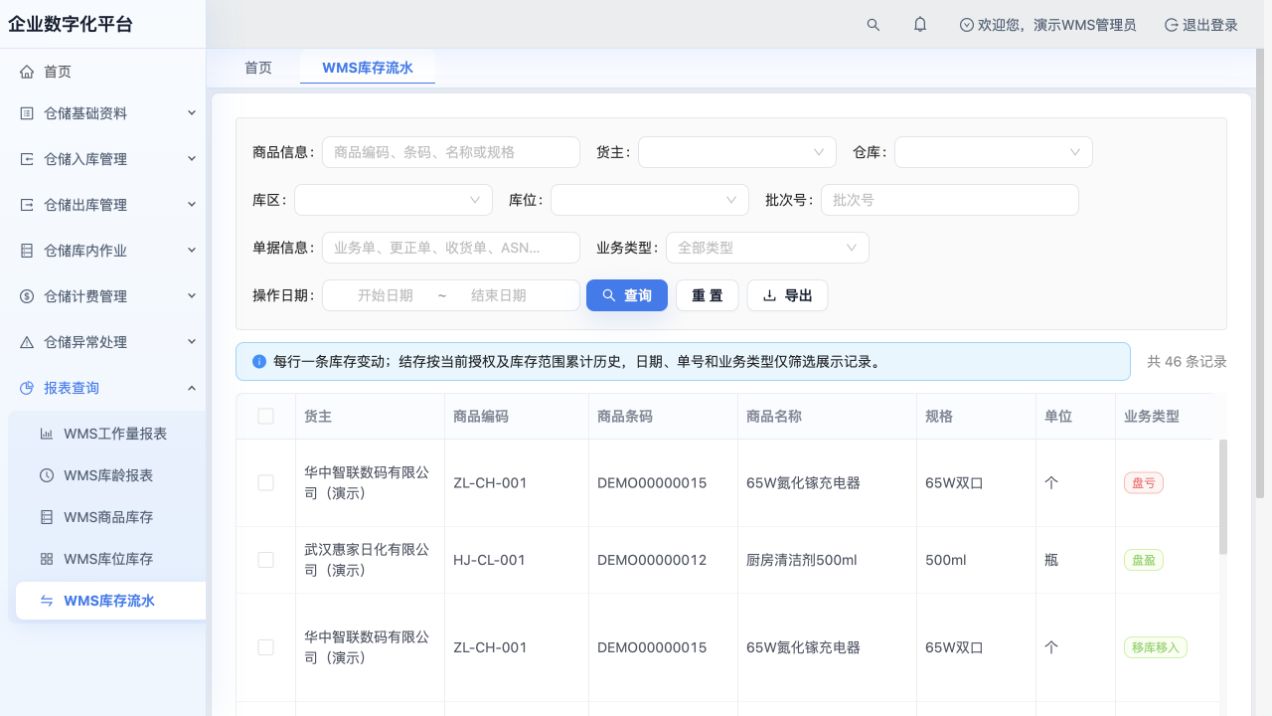
Task: Click the 仓储基础资料 menu icon
Action: [x=27, y=114]
